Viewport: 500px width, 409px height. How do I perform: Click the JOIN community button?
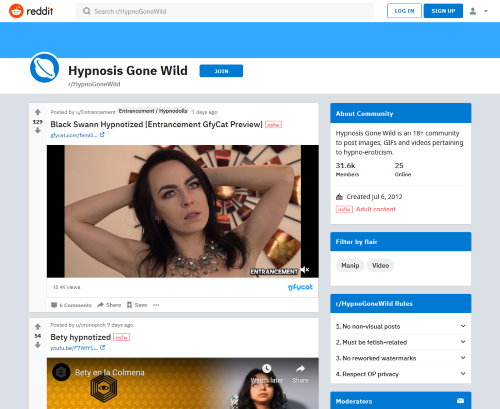221,71
